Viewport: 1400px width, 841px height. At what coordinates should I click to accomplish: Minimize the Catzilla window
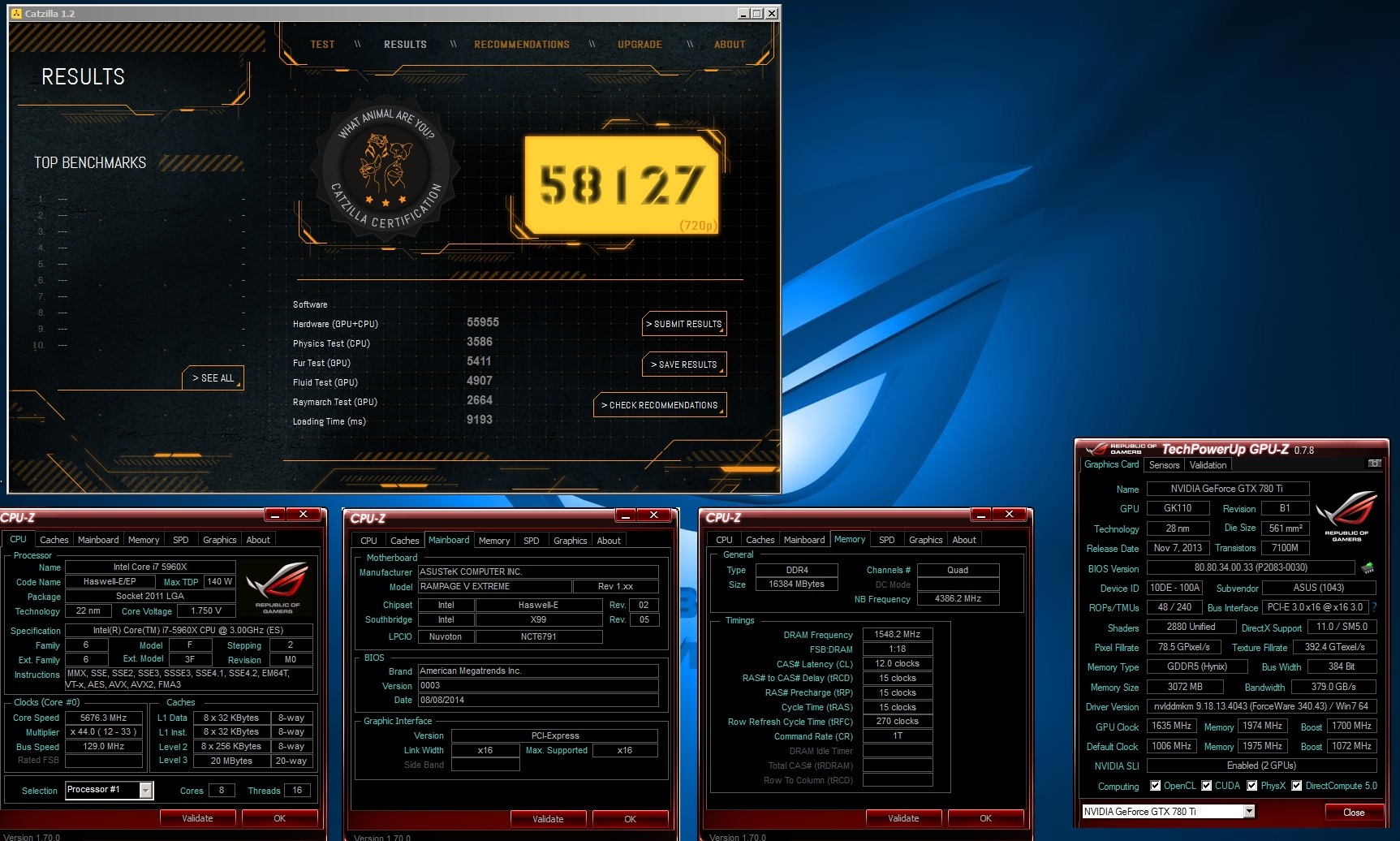[743, 14]
